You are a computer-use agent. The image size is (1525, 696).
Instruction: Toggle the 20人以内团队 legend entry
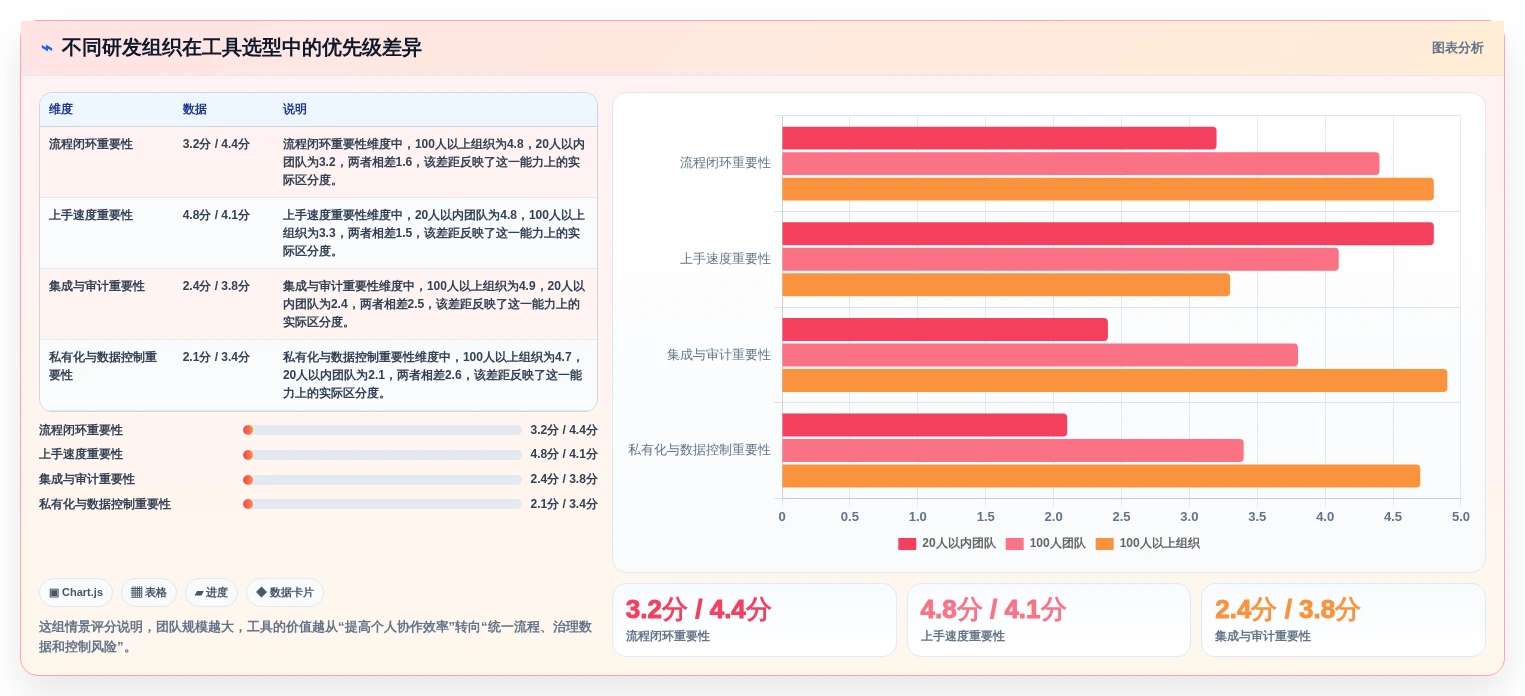tap(946, 543)
